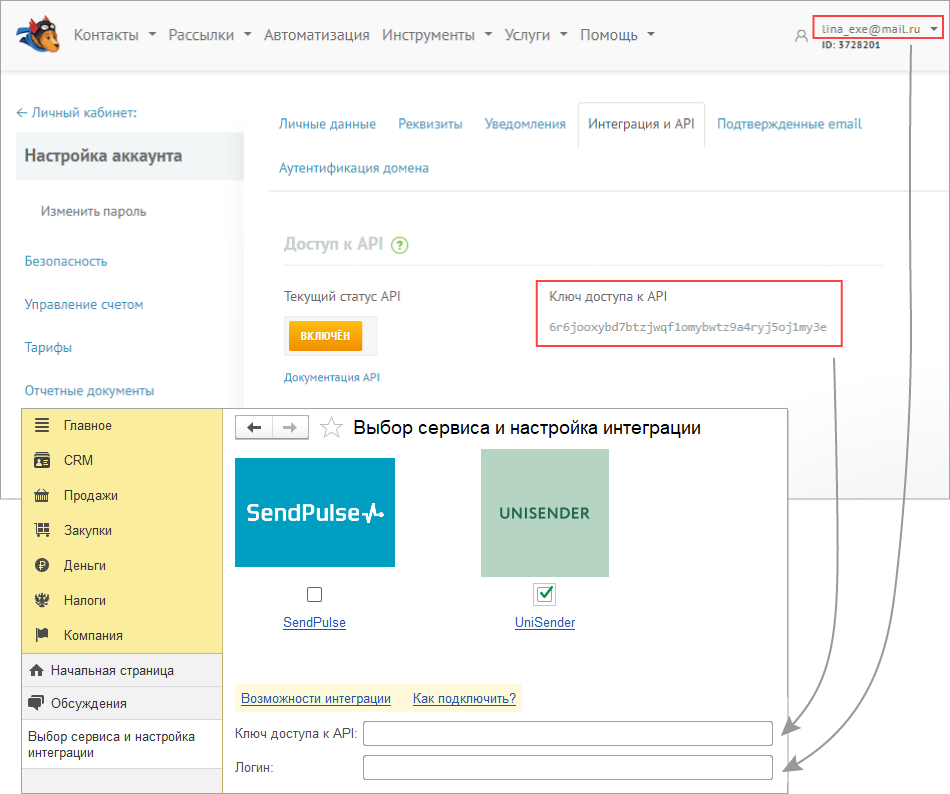This screenshot has height=794, width=950.
Task: Open the Аутентификация домена tab
Action: pos(354,168)
